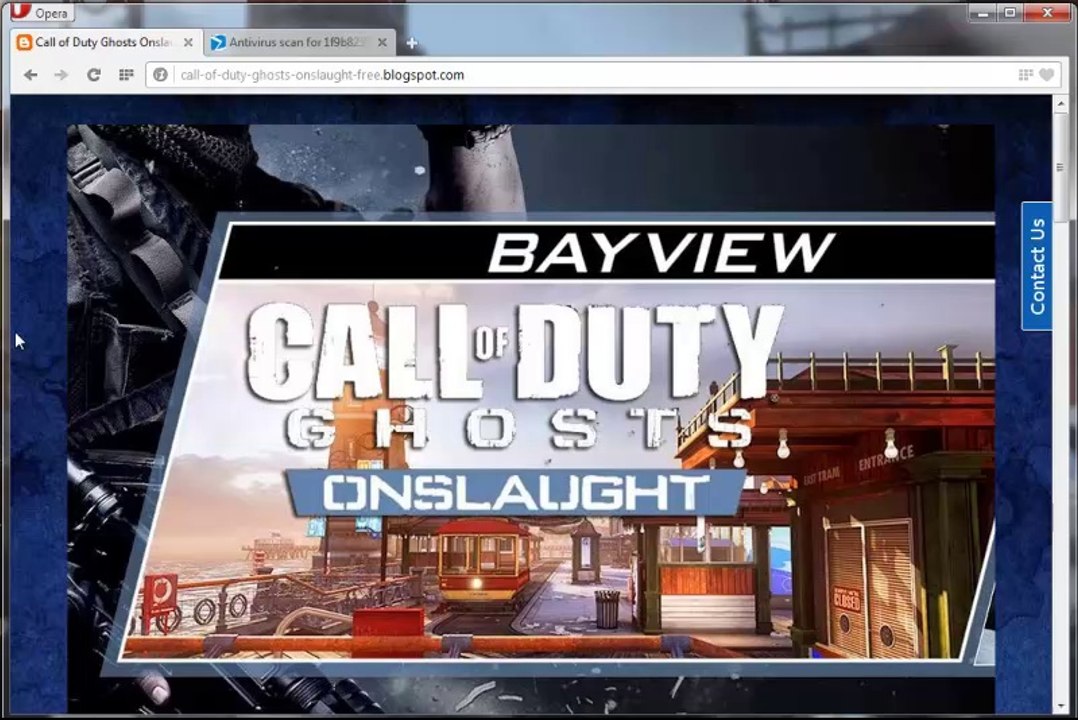Close the Opera window

(x=1048, y=12)
